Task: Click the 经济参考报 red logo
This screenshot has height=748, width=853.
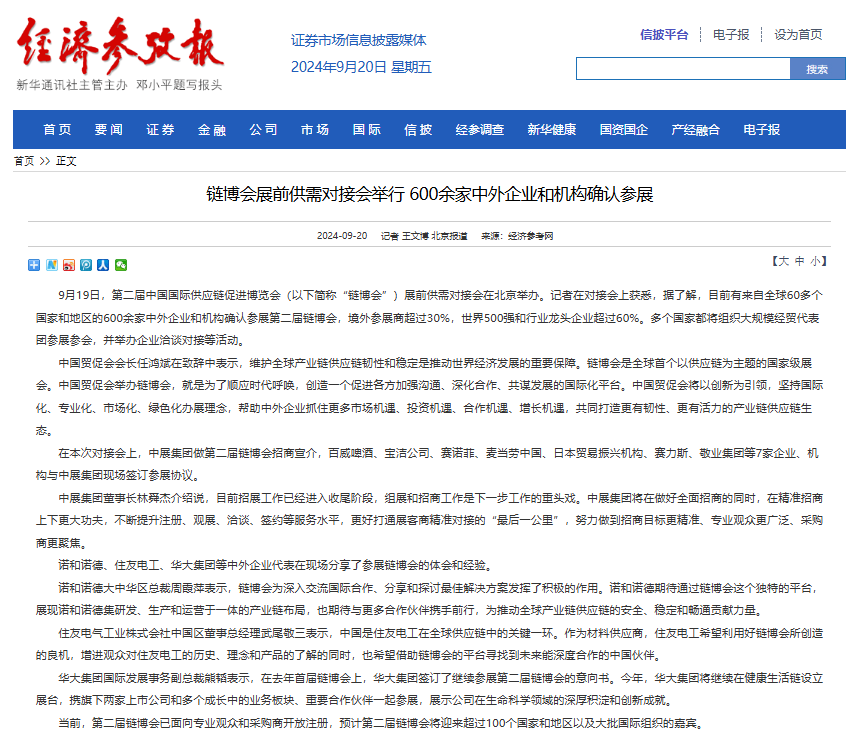Action: [119, 47]
